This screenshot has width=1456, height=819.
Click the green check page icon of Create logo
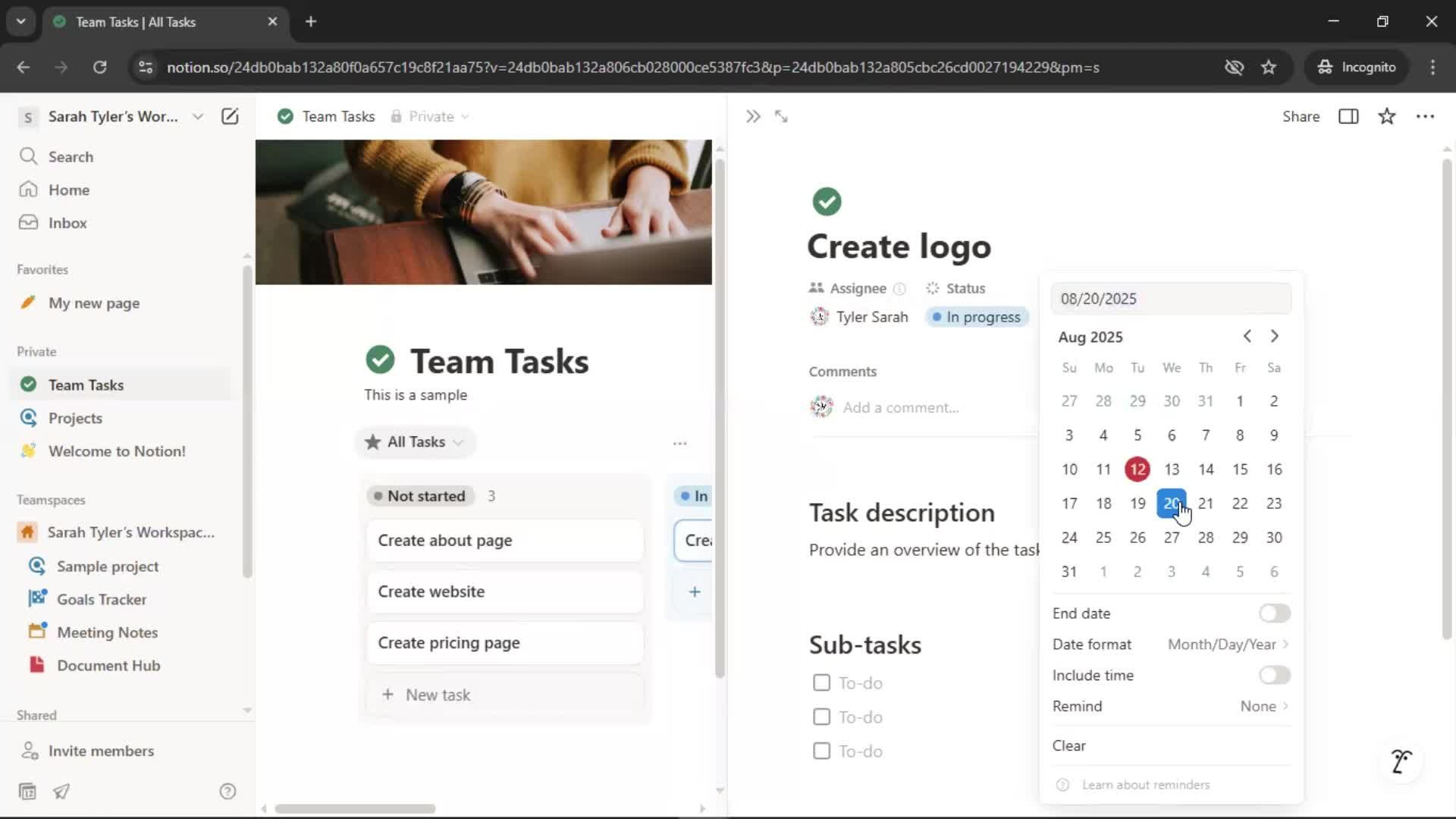pyautogui.click(x=827, y=202)
